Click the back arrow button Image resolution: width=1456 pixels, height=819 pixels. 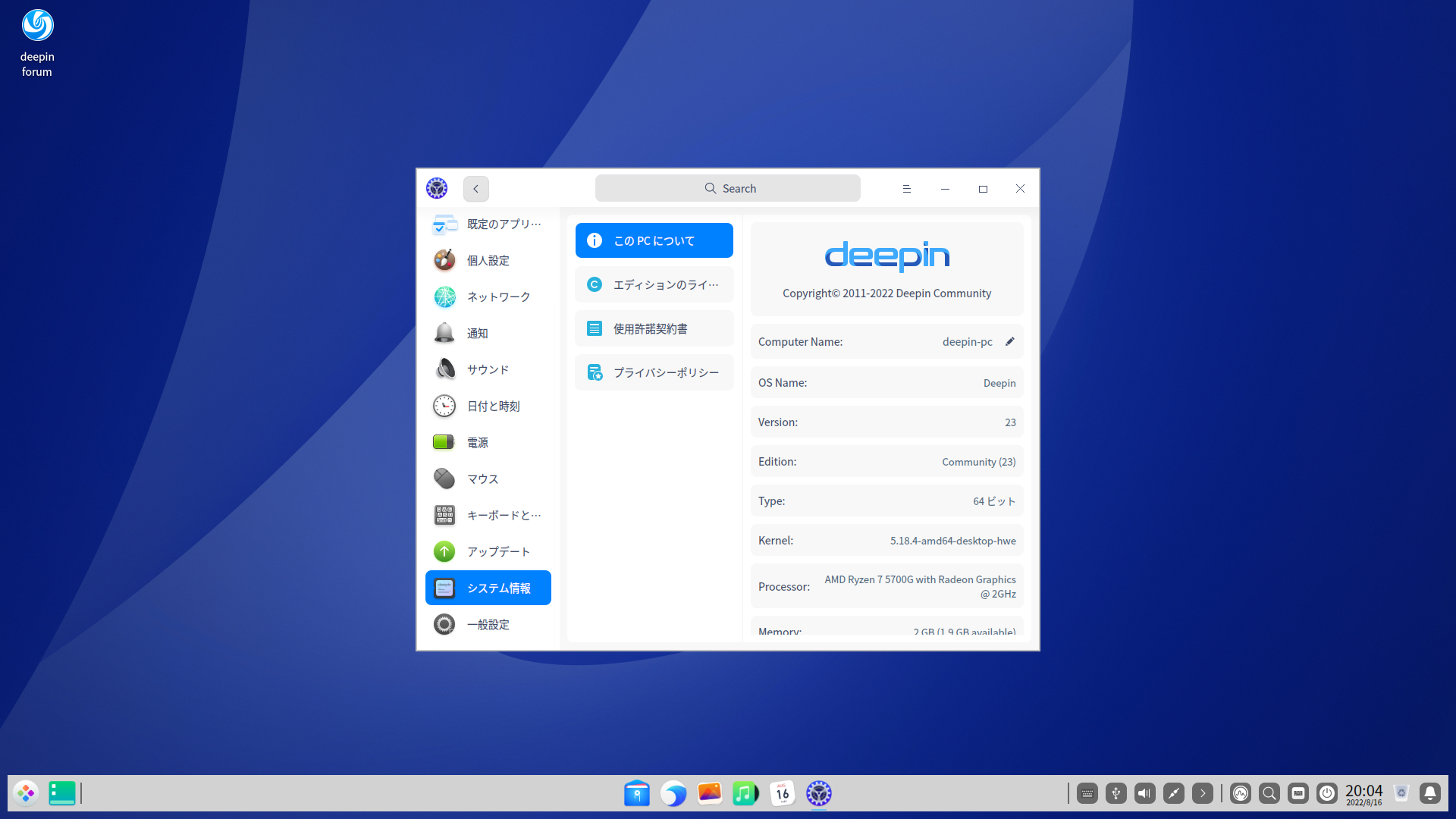476,189
